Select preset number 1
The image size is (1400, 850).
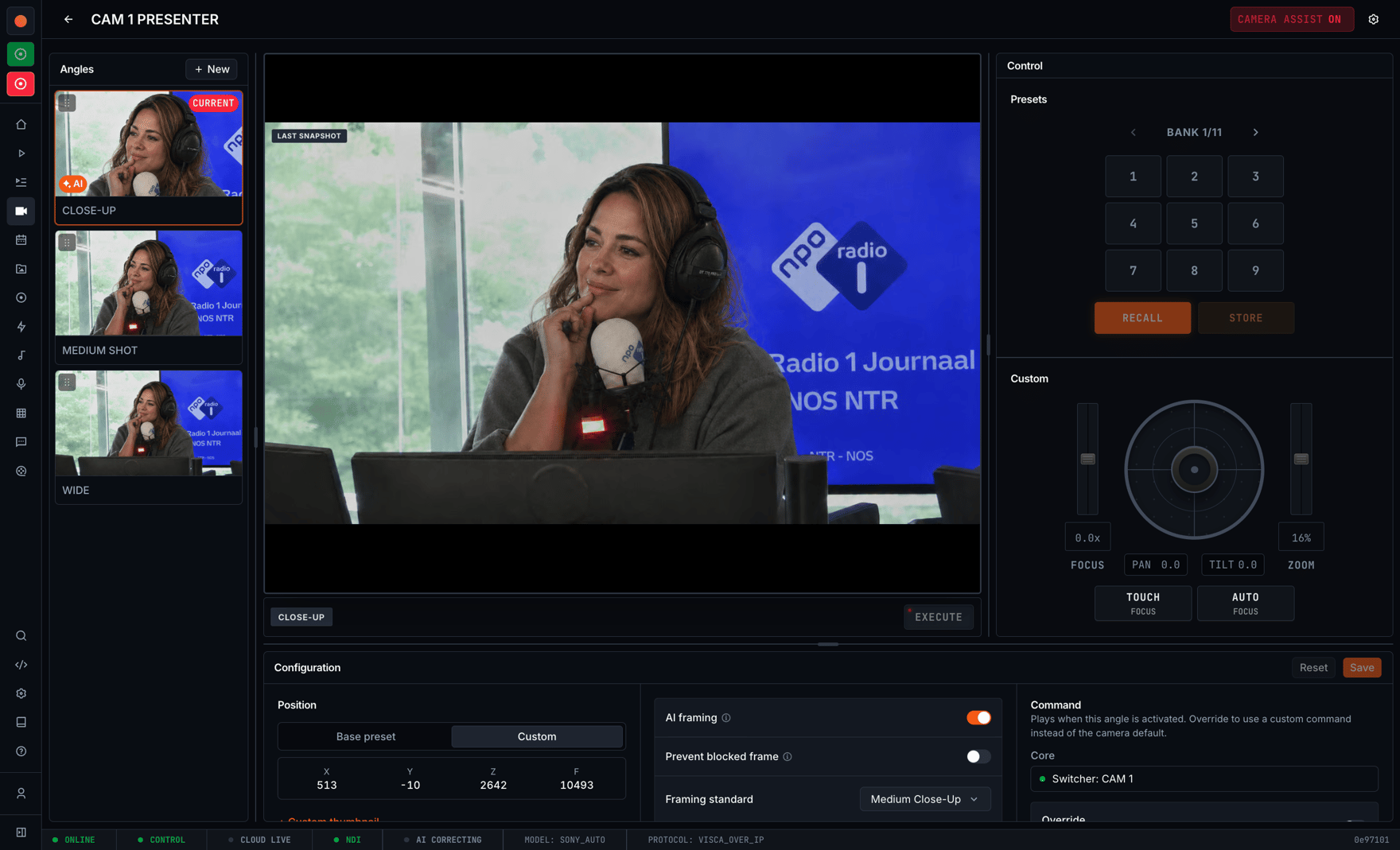(x=1133, y=177)
